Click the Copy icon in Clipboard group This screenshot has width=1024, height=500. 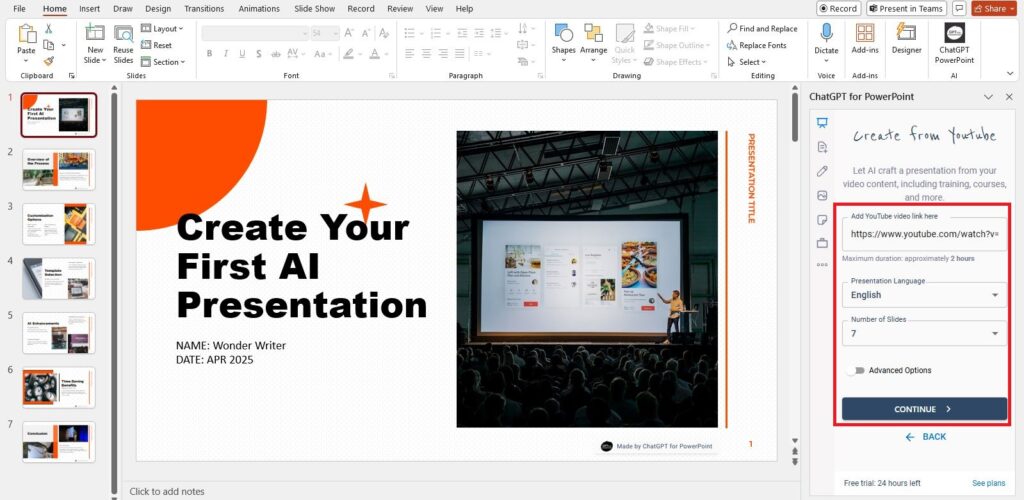coord(48,45)
